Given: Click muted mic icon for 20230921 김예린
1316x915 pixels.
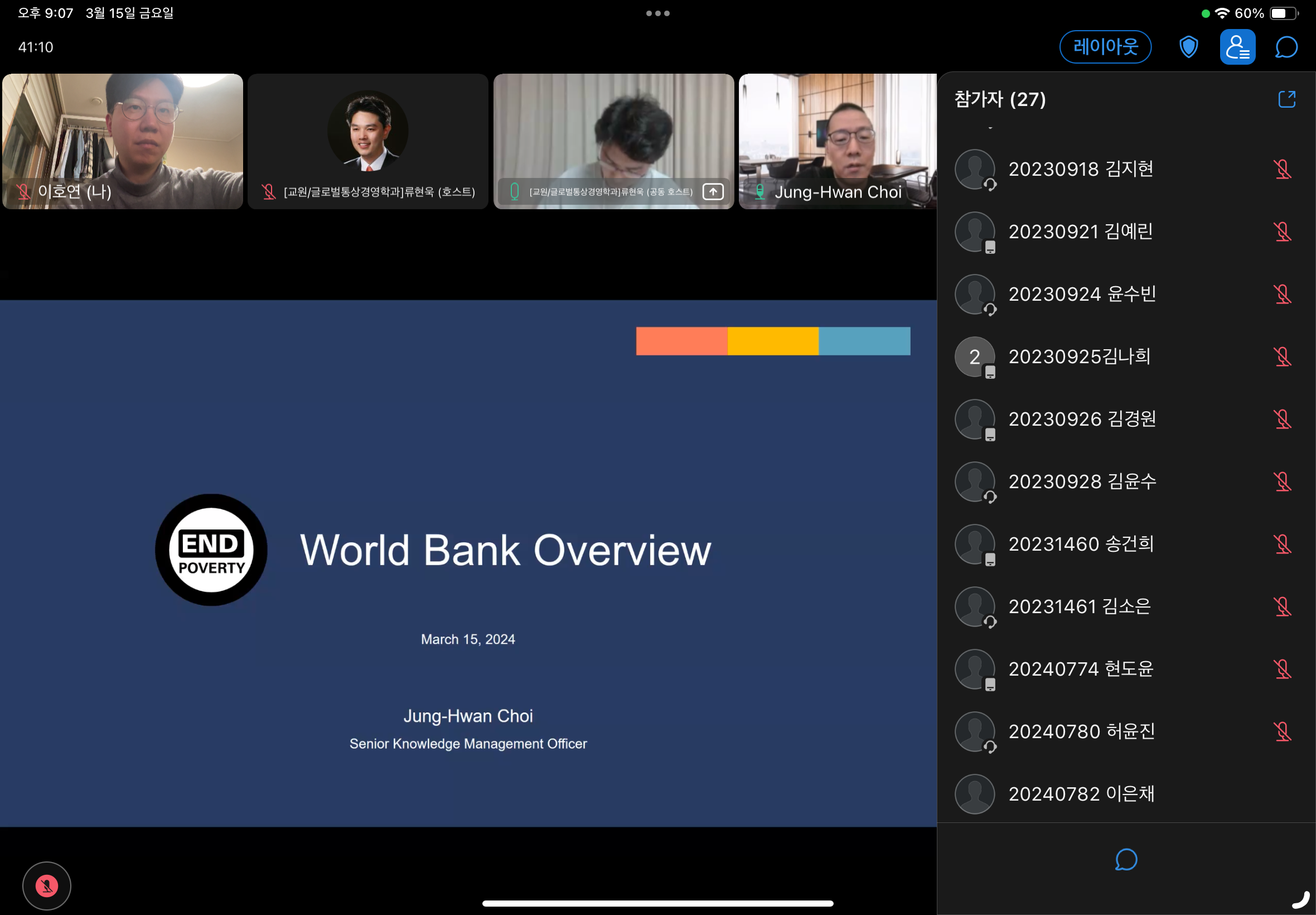Looking at the screenshot, I should point(1282,232).
